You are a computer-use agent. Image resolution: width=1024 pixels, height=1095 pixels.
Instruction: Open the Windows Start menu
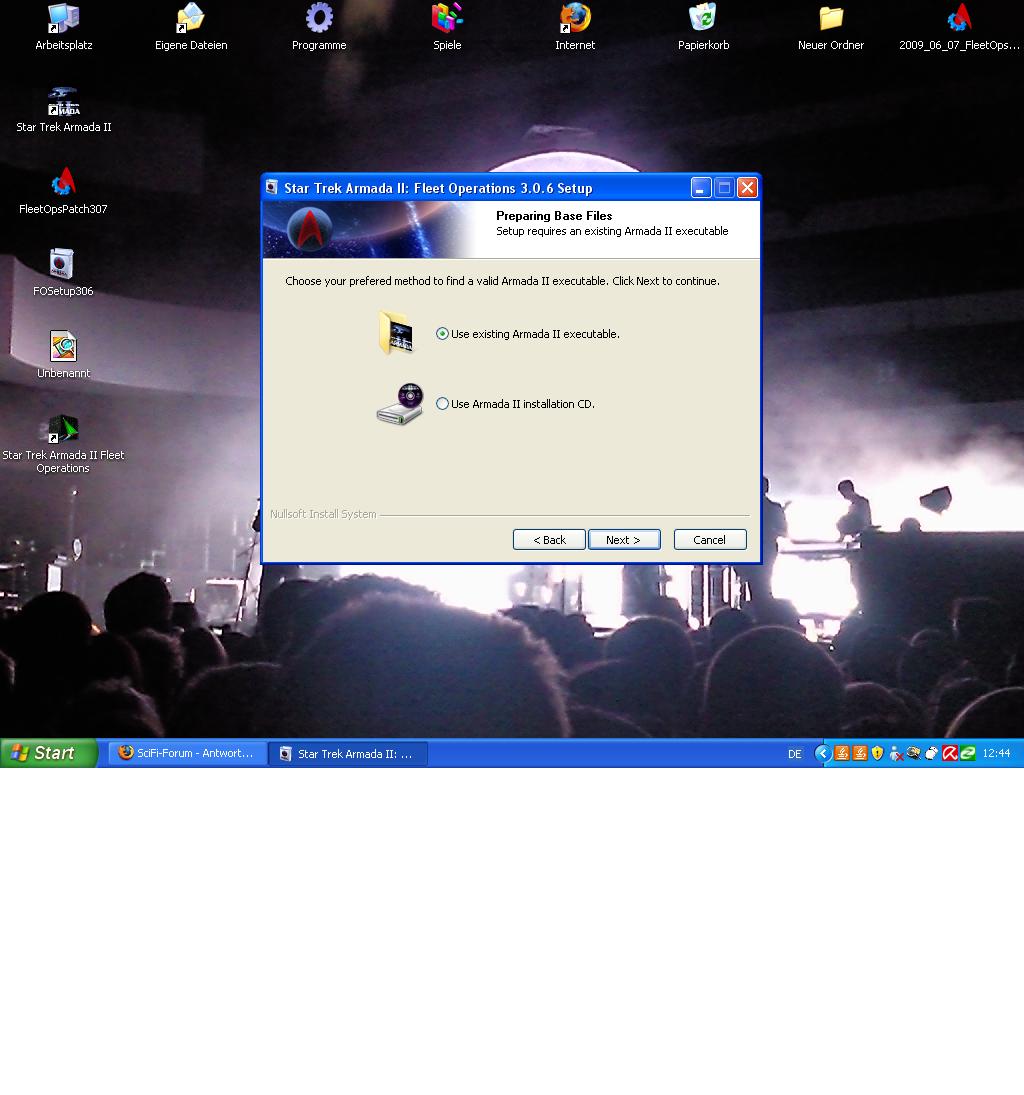(x=48, y=753)
